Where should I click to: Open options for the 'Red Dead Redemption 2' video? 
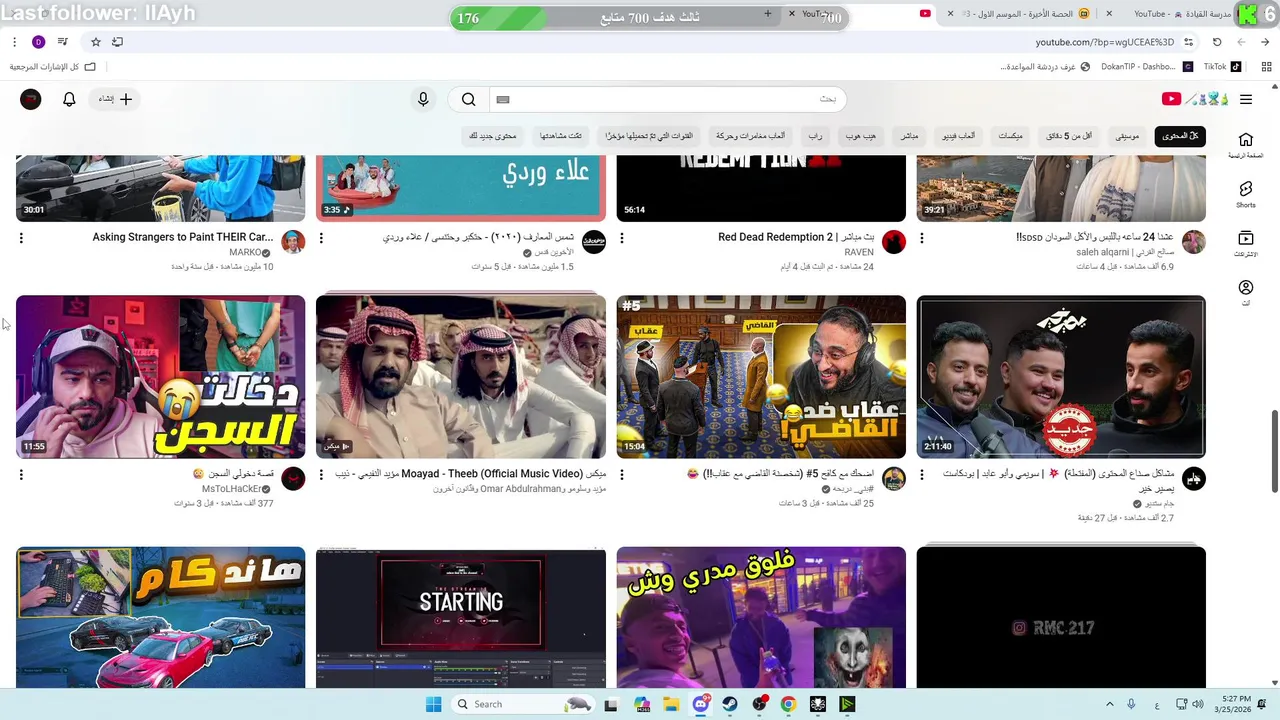click(x=622, y=238)
